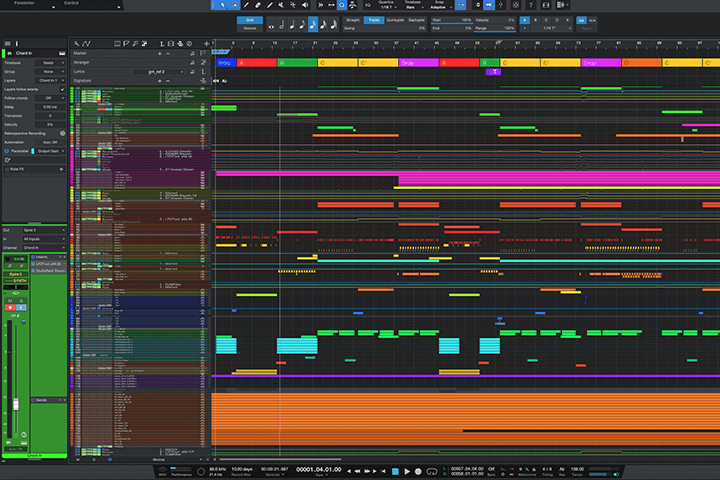This screenshot has width=720, height=480.
Task: Select Straight quantize mode
Action: 353,20
